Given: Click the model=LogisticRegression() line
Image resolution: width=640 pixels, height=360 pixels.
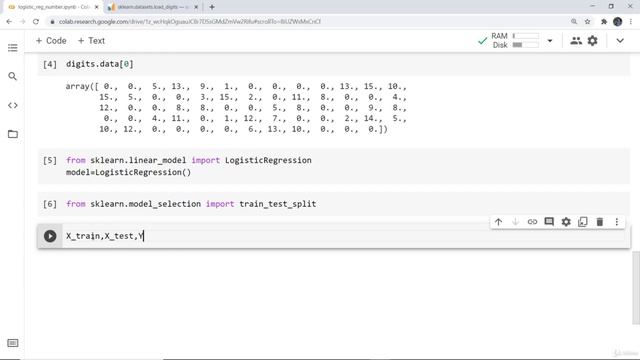Looking at the screenshot, I should point(129,172).
